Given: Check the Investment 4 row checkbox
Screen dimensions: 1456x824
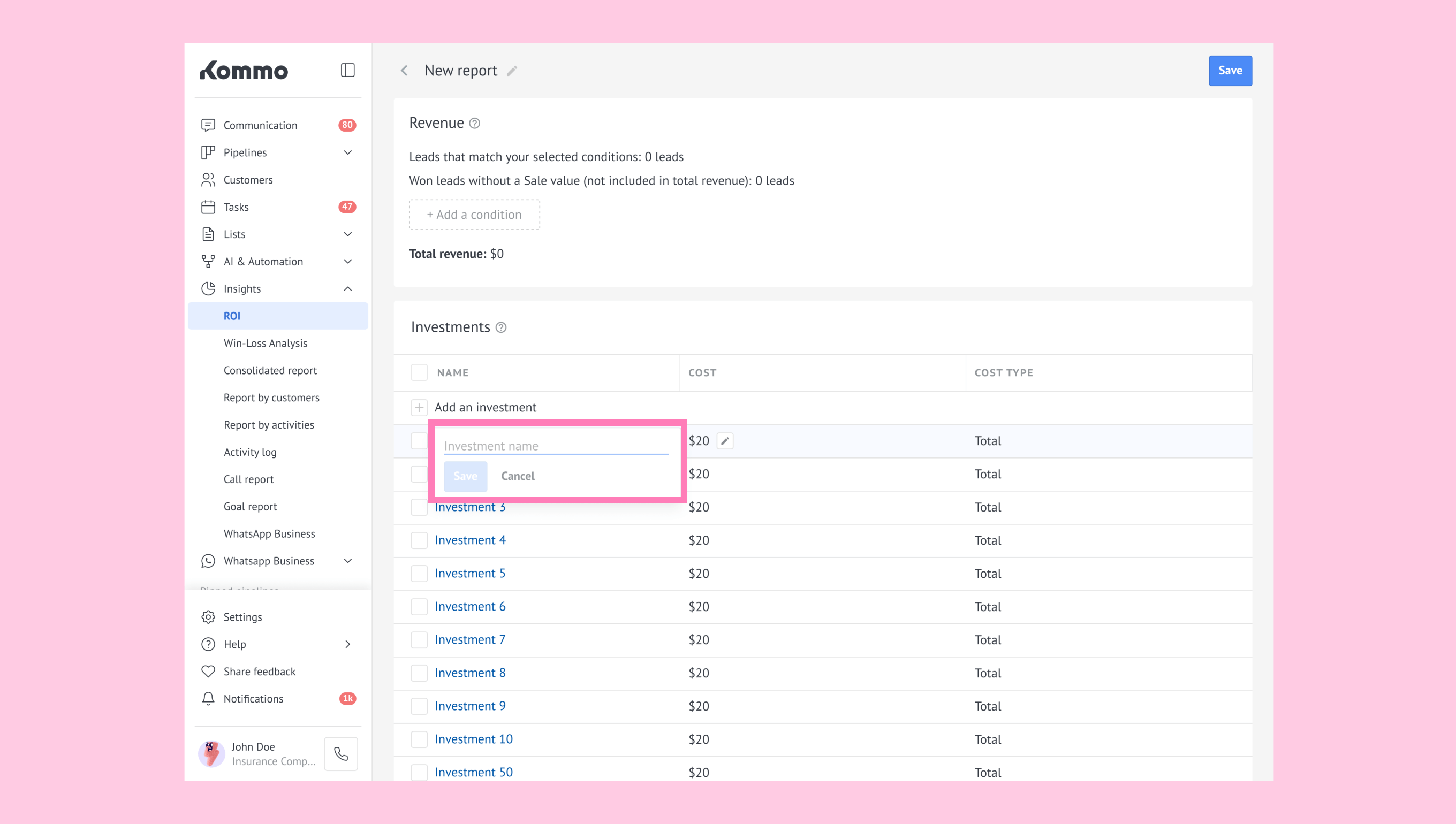Looking at the screenshot, I should 419,540.
